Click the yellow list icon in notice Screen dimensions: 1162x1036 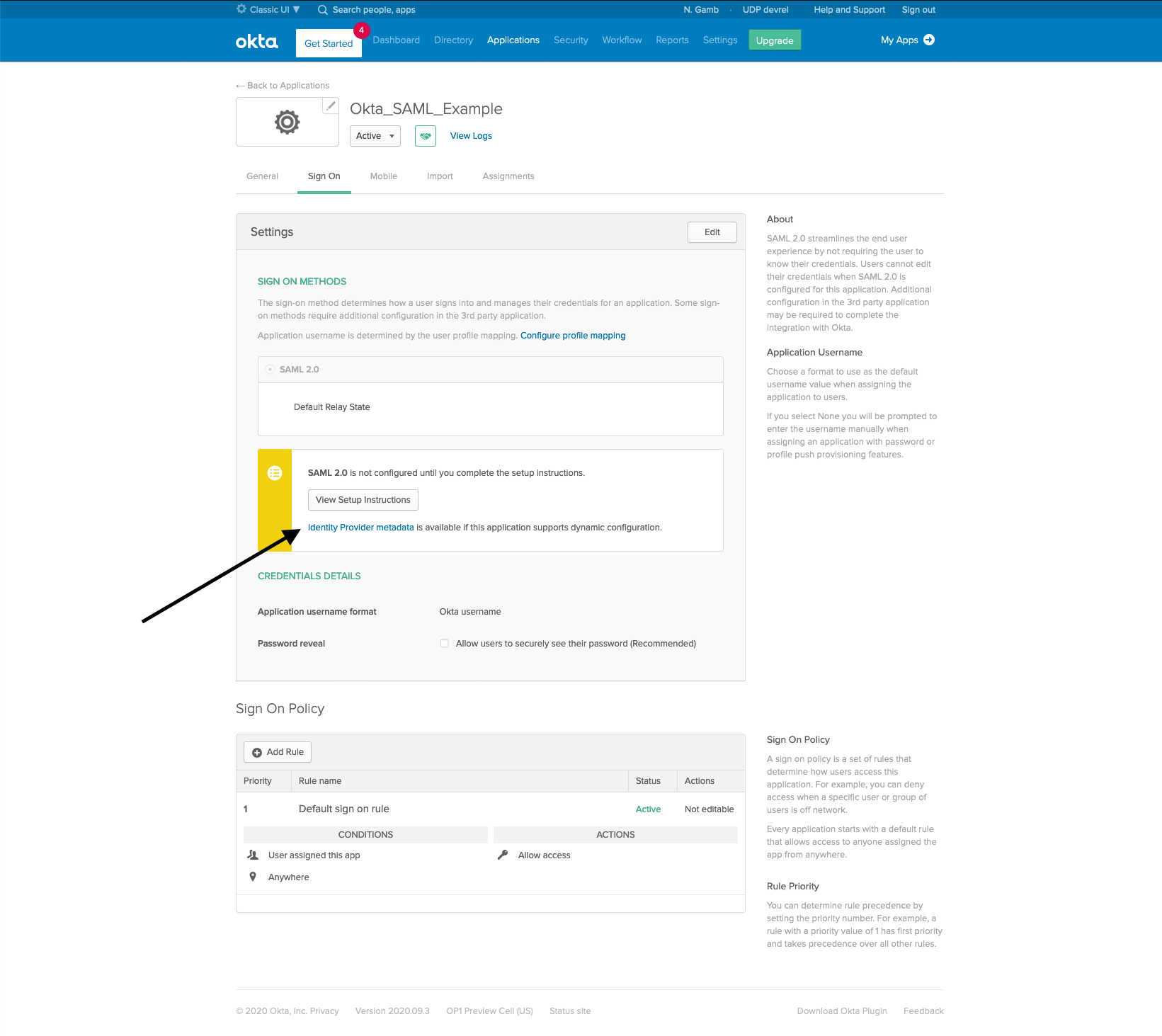pyautogui.click(x=275, y=473)
